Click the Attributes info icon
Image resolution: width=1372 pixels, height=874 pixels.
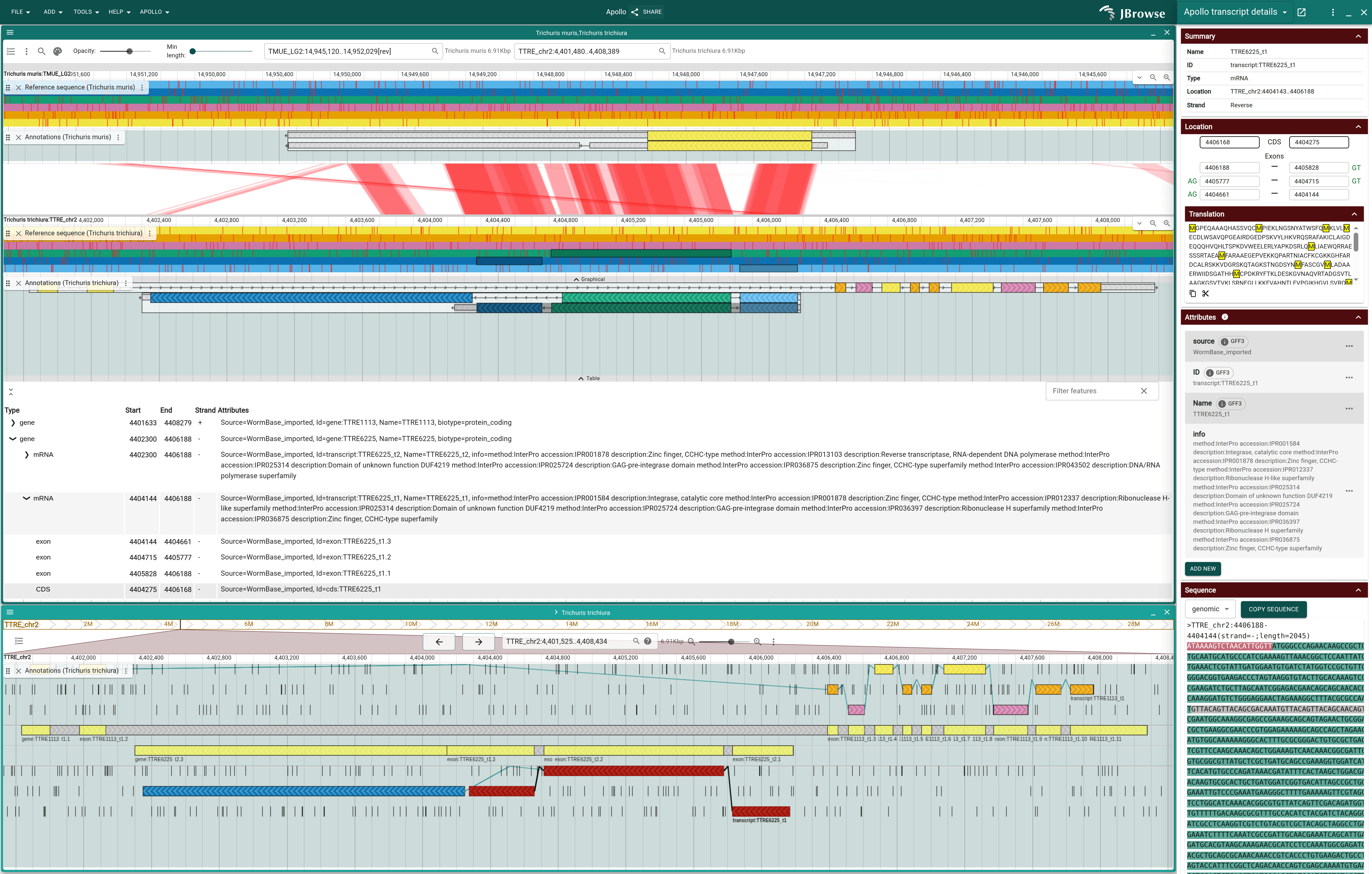pos(1225,317)
